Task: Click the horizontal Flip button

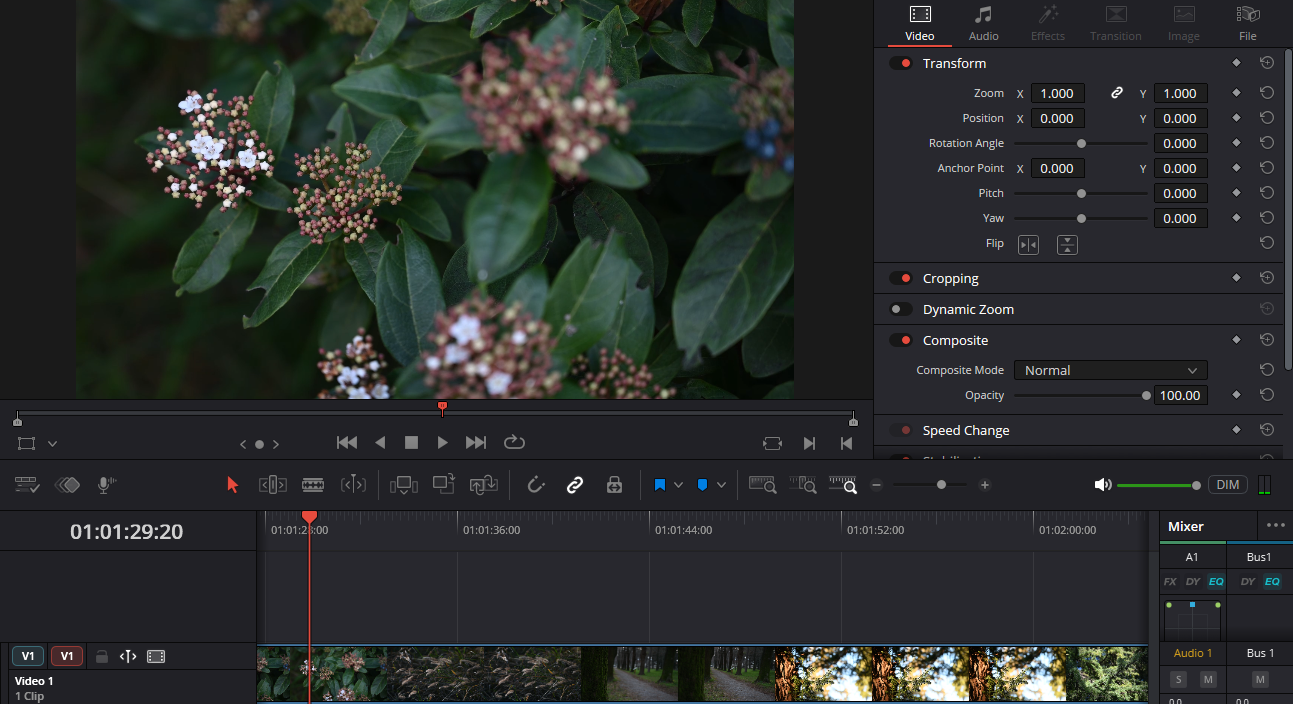Action: coord(1028,244)
